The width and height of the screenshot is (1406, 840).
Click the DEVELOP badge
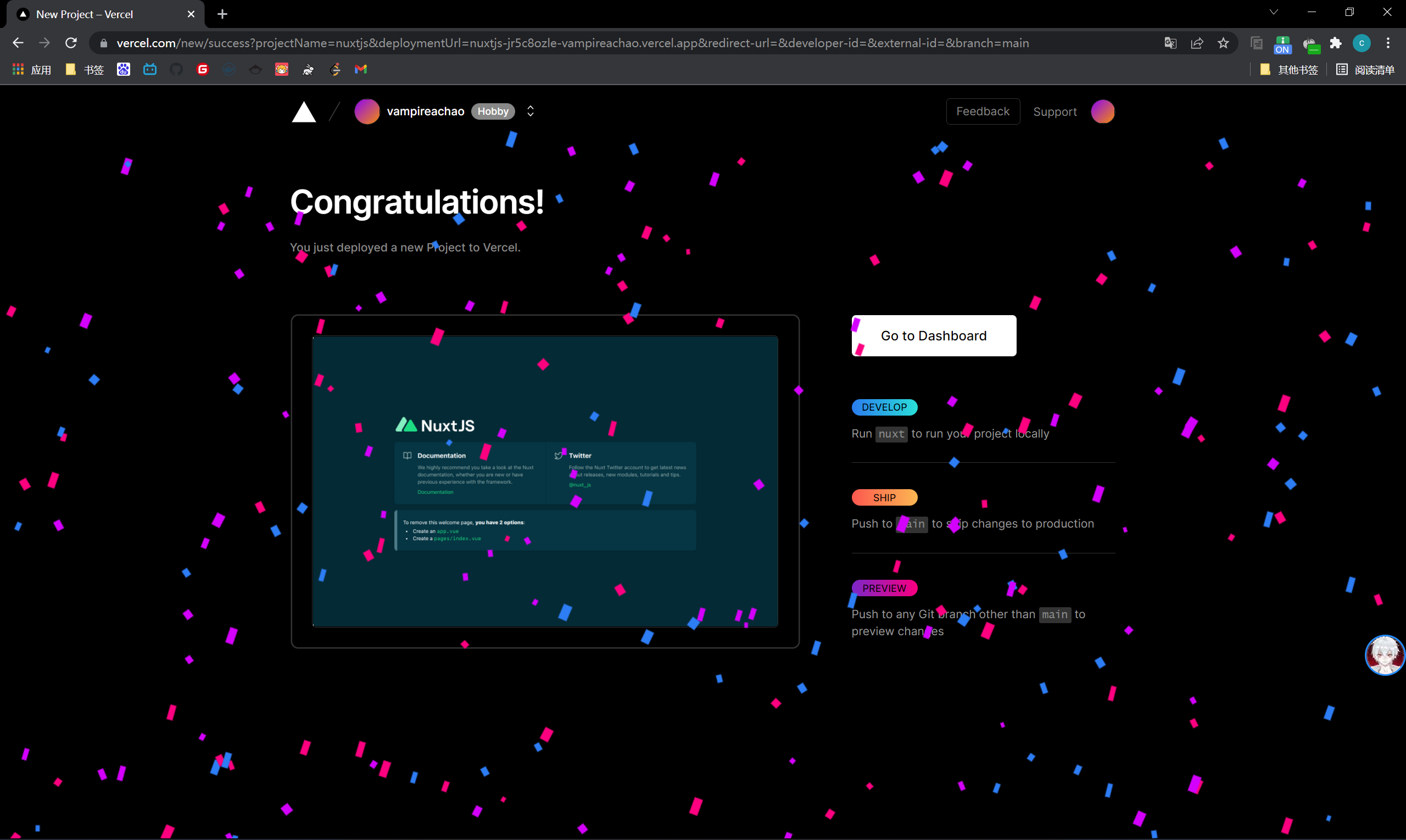point(884,407)
